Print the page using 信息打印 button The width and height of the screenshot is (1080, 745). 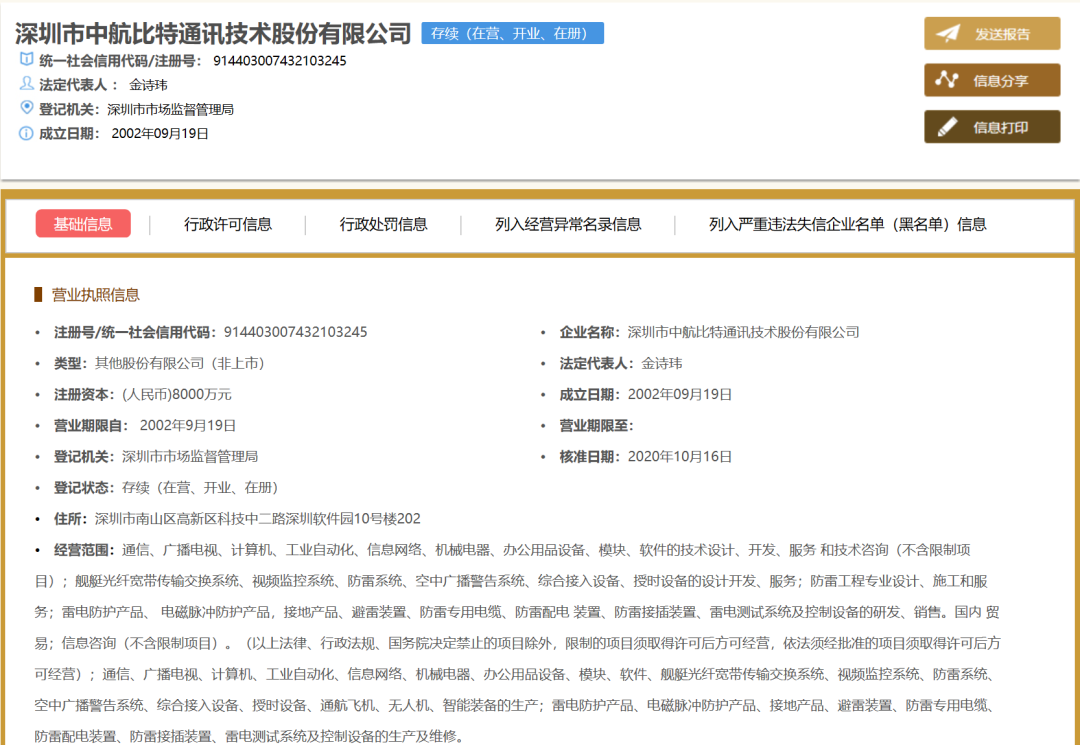click(992, 127)
